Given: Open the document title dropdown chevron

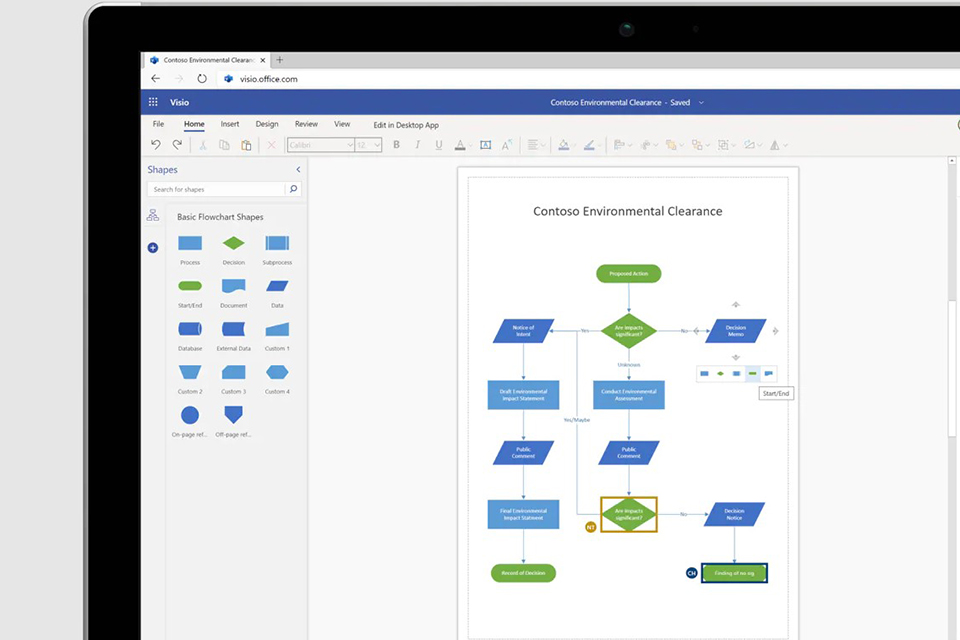Looking at the screenshot, I should (x=701, y=102).
